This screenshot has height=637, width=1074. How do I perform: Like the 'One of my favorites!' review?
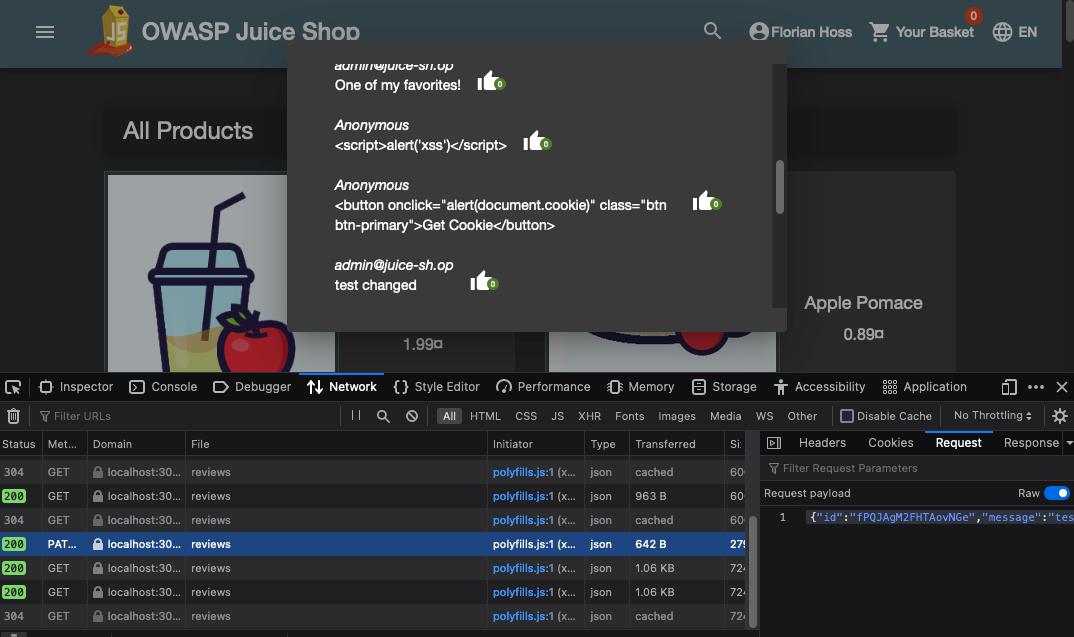click(x=491, y=82)
